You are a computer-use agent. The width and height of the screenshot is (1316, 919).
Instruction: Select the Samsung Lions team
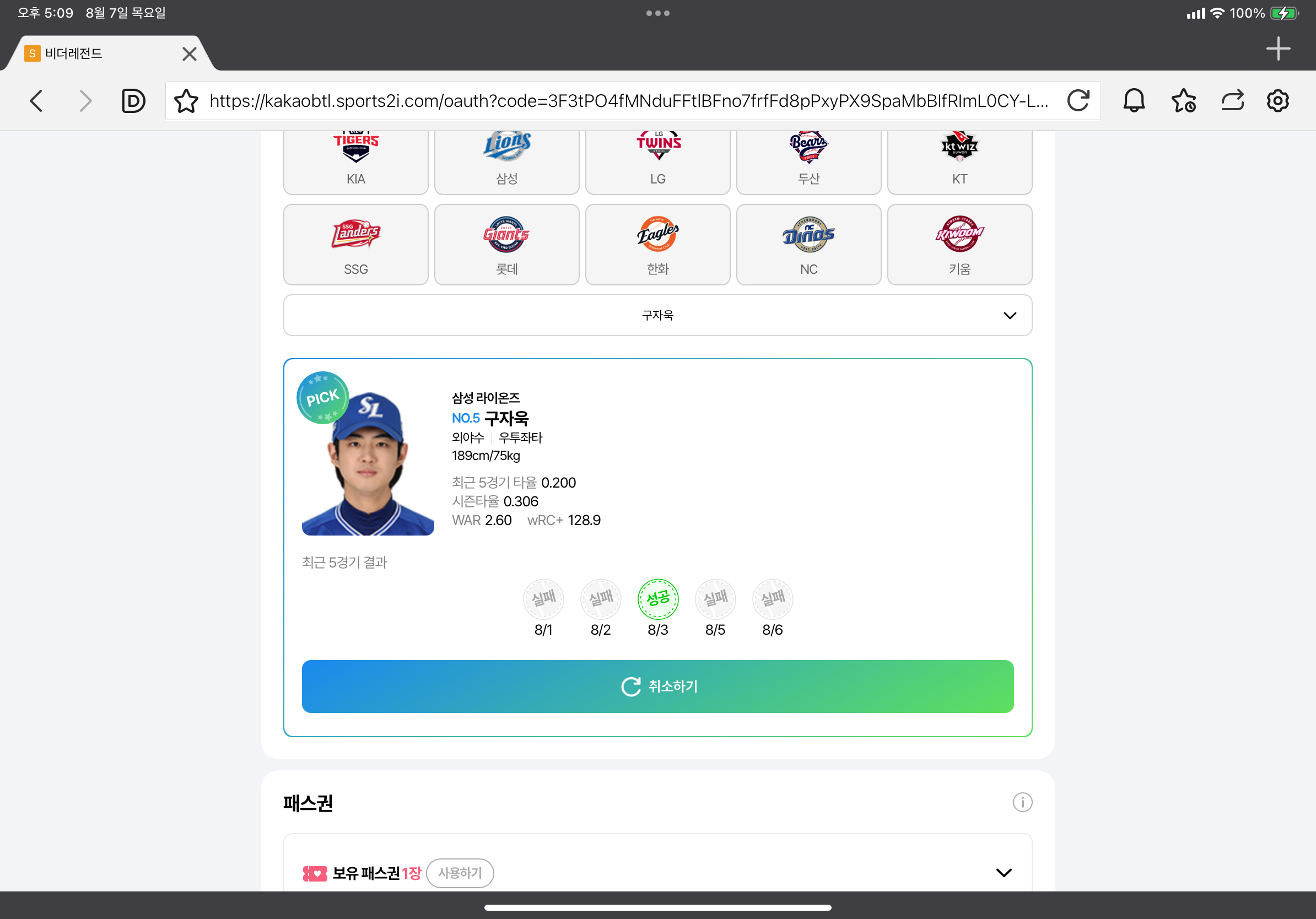[x=506, y=162]
